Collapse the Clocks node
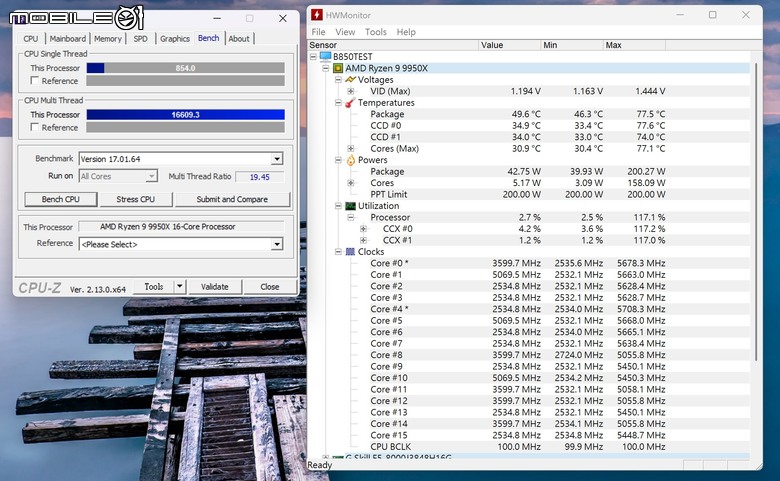Screen dimensions: 780x481 [x=338, y=252]
